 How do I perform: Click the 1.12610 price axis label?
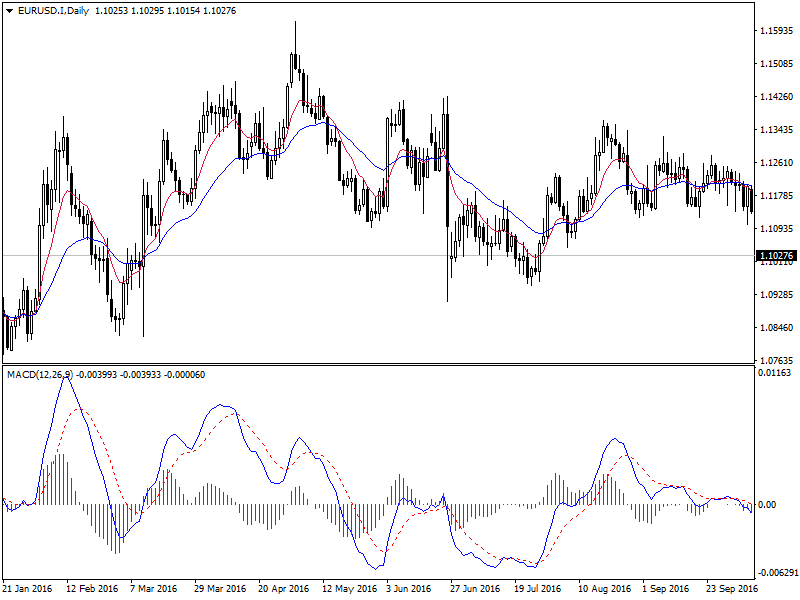[x=777, y=163]
